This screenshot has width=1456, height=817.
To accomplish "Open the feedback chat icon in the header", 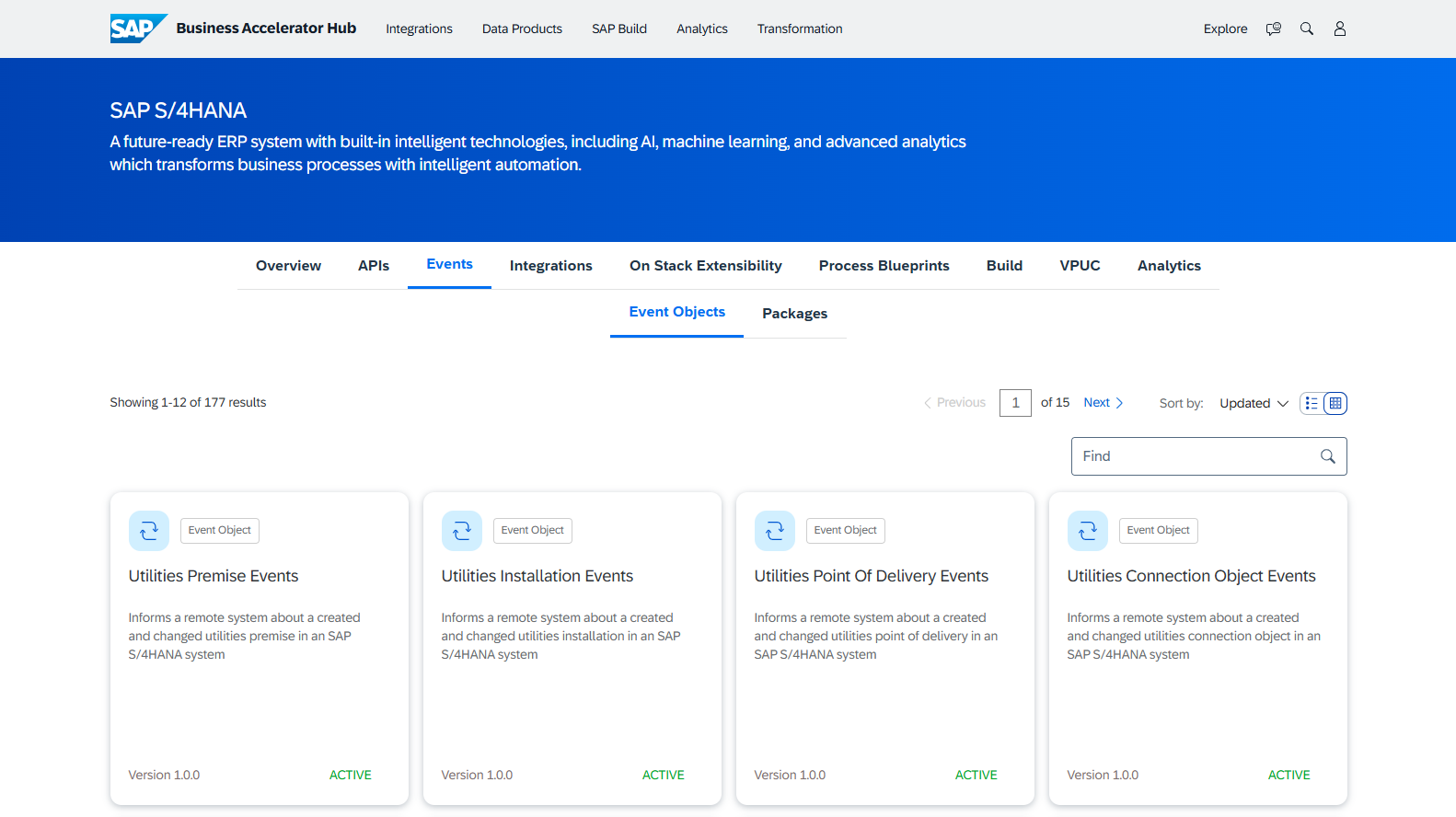I will 1274,29.
